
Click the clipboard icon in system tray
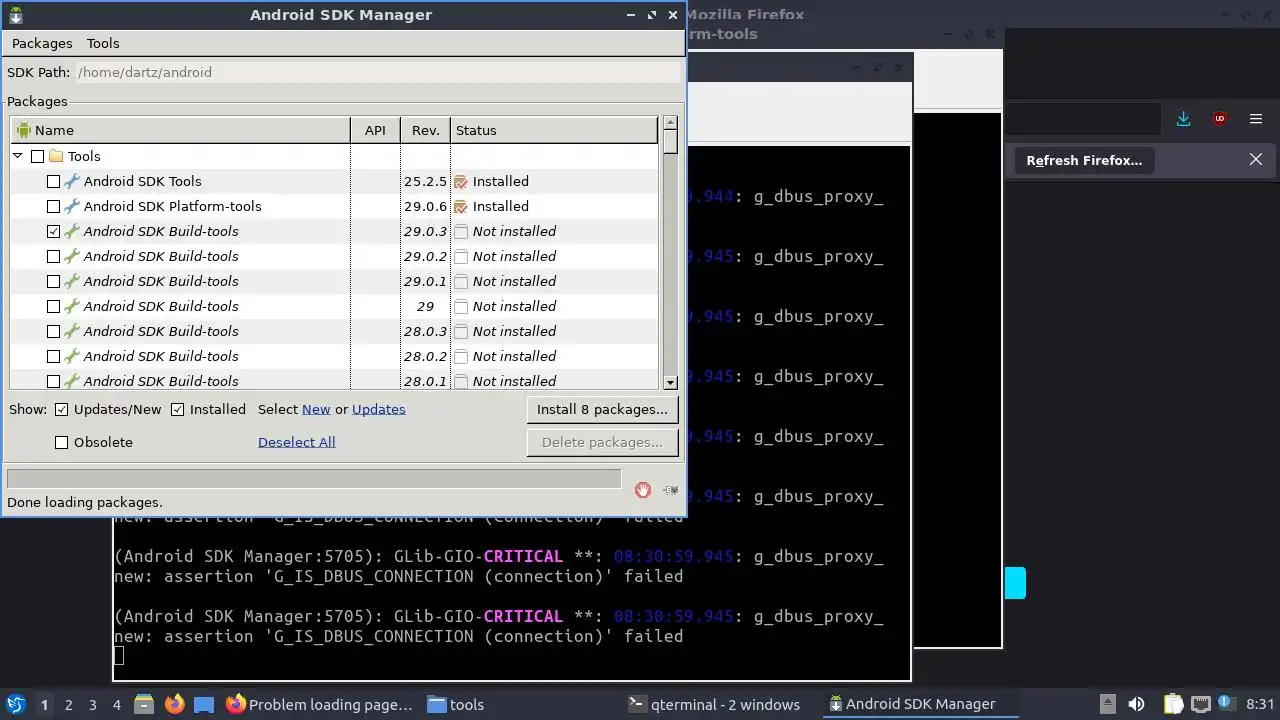(x=1173, y=704)
